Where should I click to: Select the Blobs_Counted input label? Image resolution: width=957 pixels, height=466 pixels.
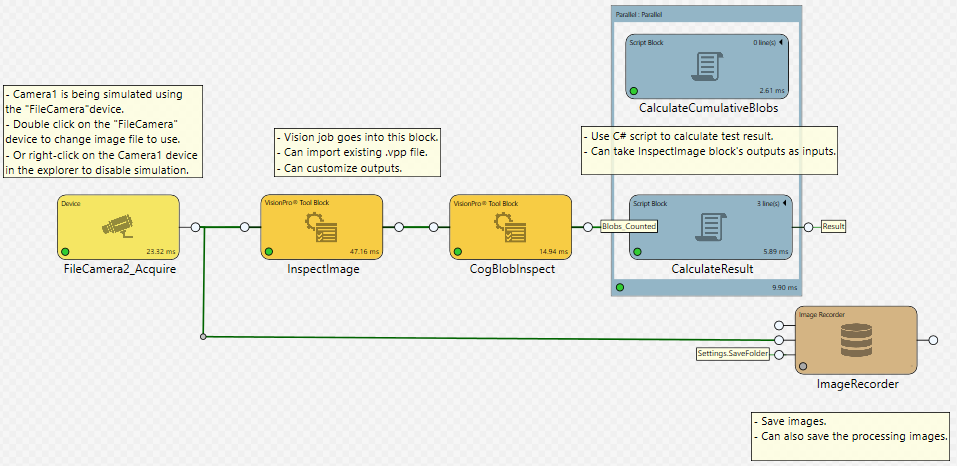(628, 227)
